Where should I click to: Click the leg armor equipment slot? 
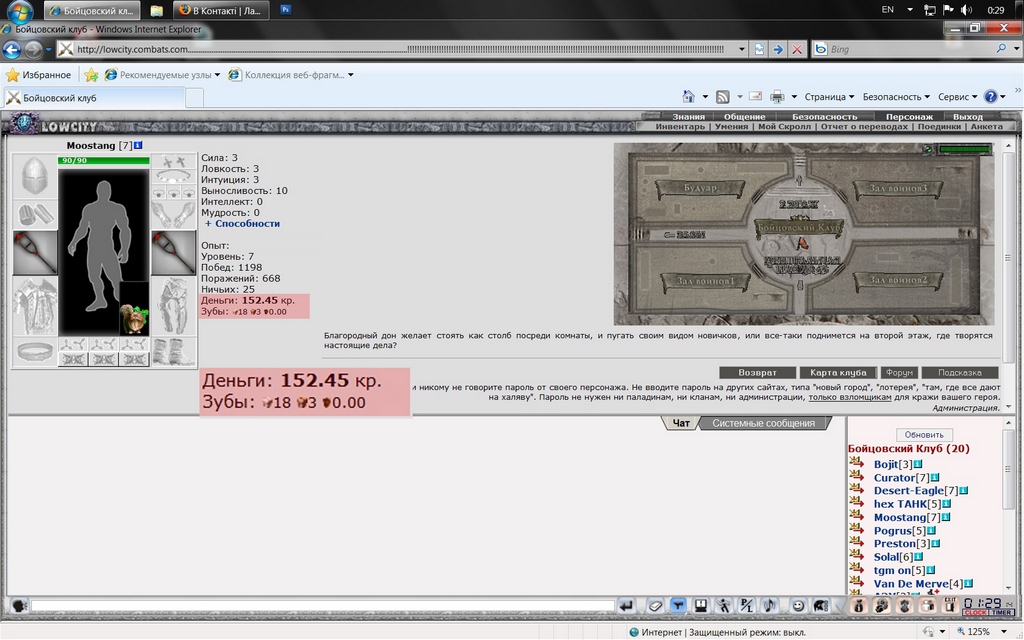174,306
